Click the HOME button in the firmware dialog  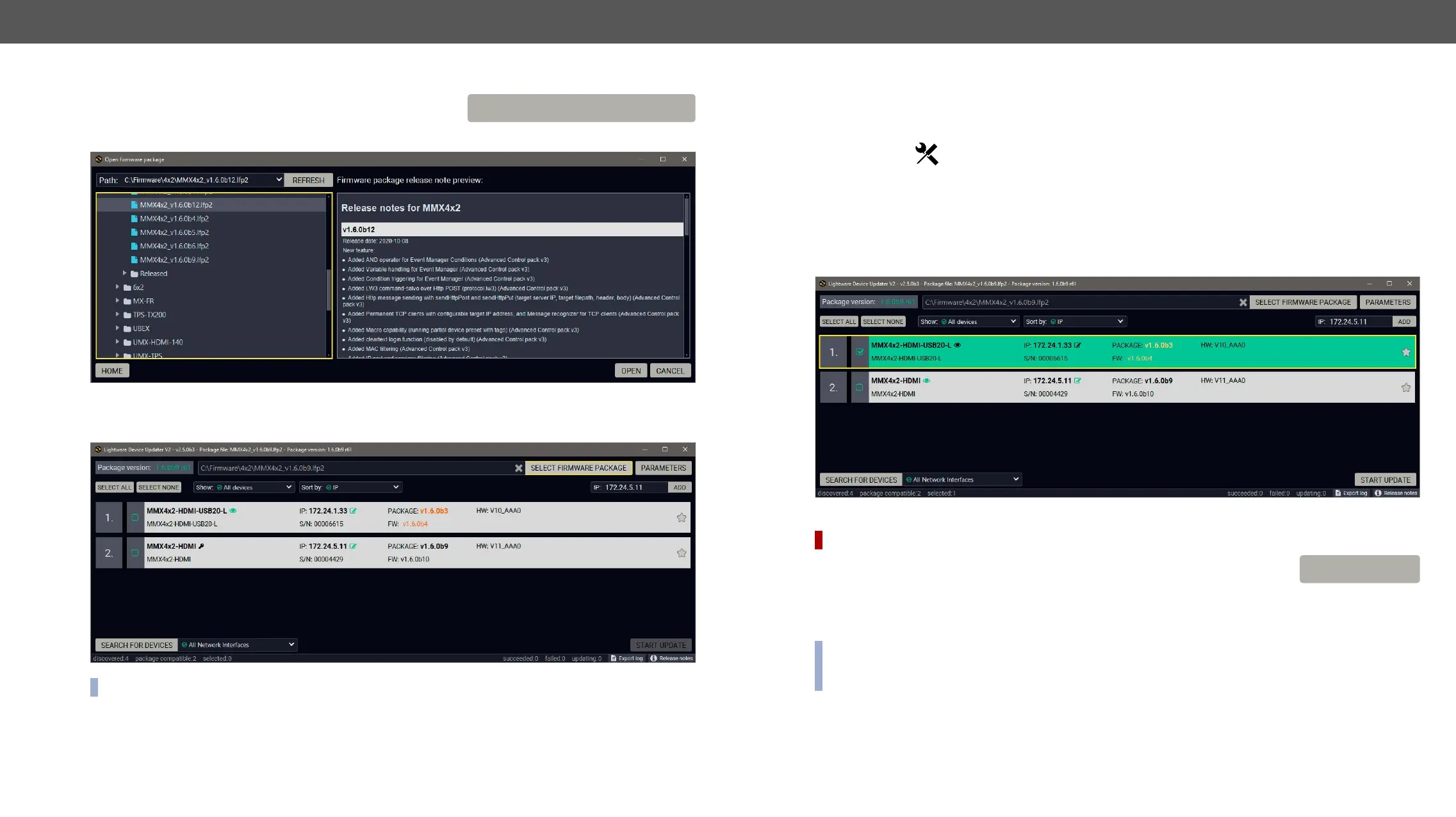tap(112, 371)
